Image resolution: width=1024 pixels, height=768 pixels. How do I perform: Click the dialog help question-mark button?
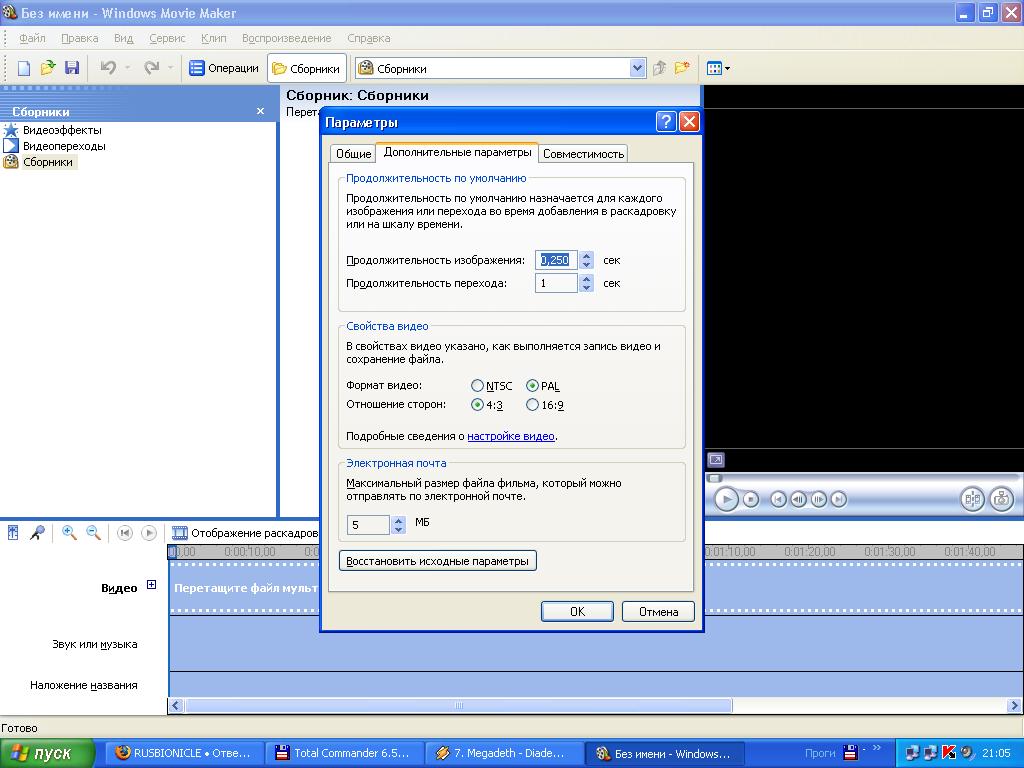665,121
